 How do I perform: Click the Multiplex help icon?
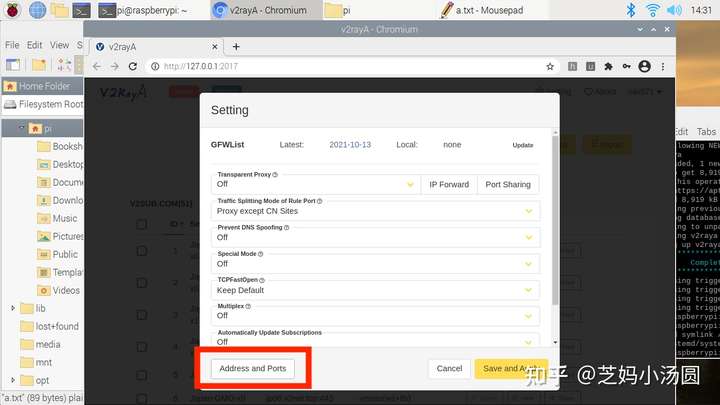click(x=248, y=306)
